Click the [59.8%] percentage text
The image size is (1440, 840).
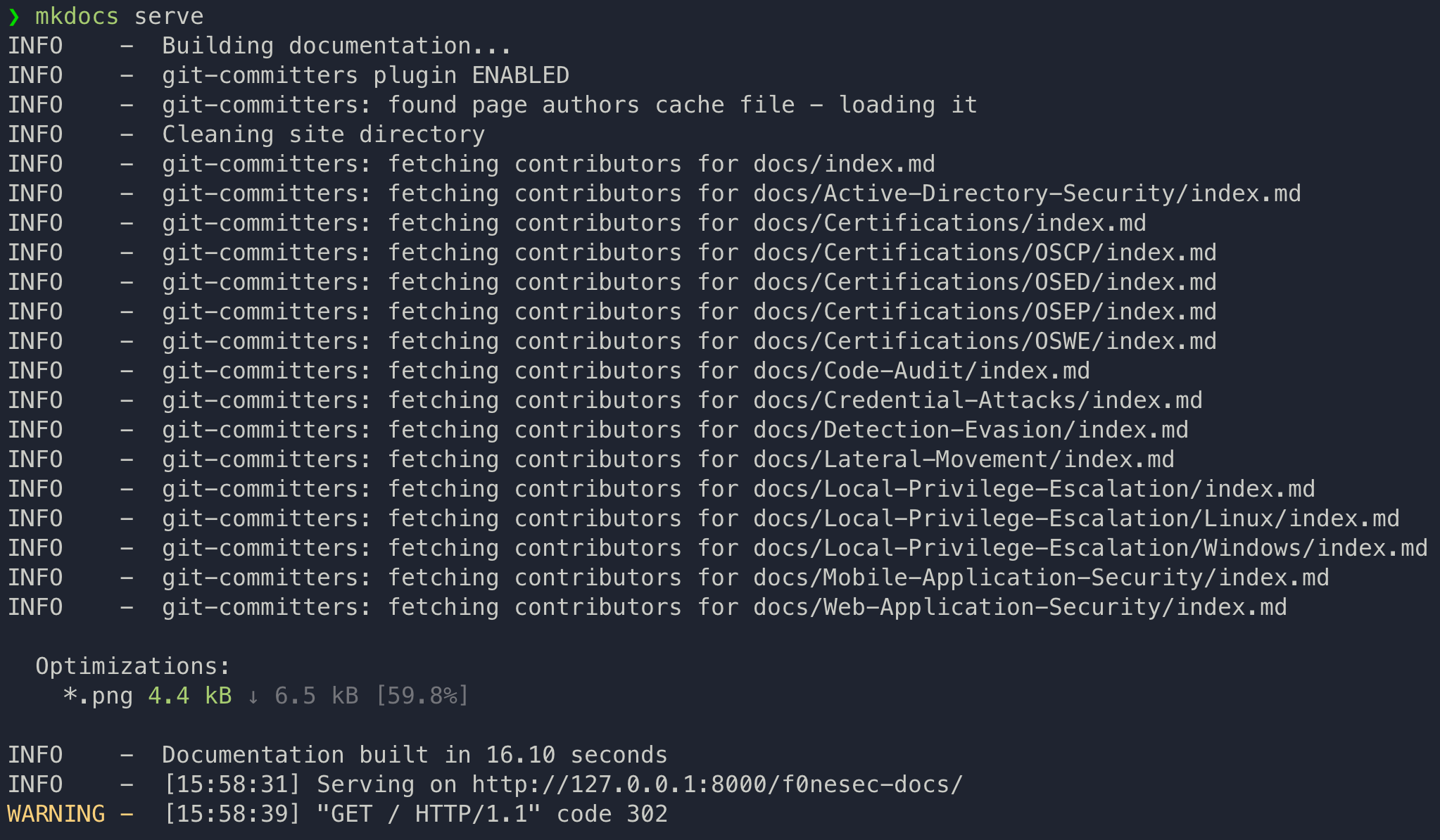point(422,696)
